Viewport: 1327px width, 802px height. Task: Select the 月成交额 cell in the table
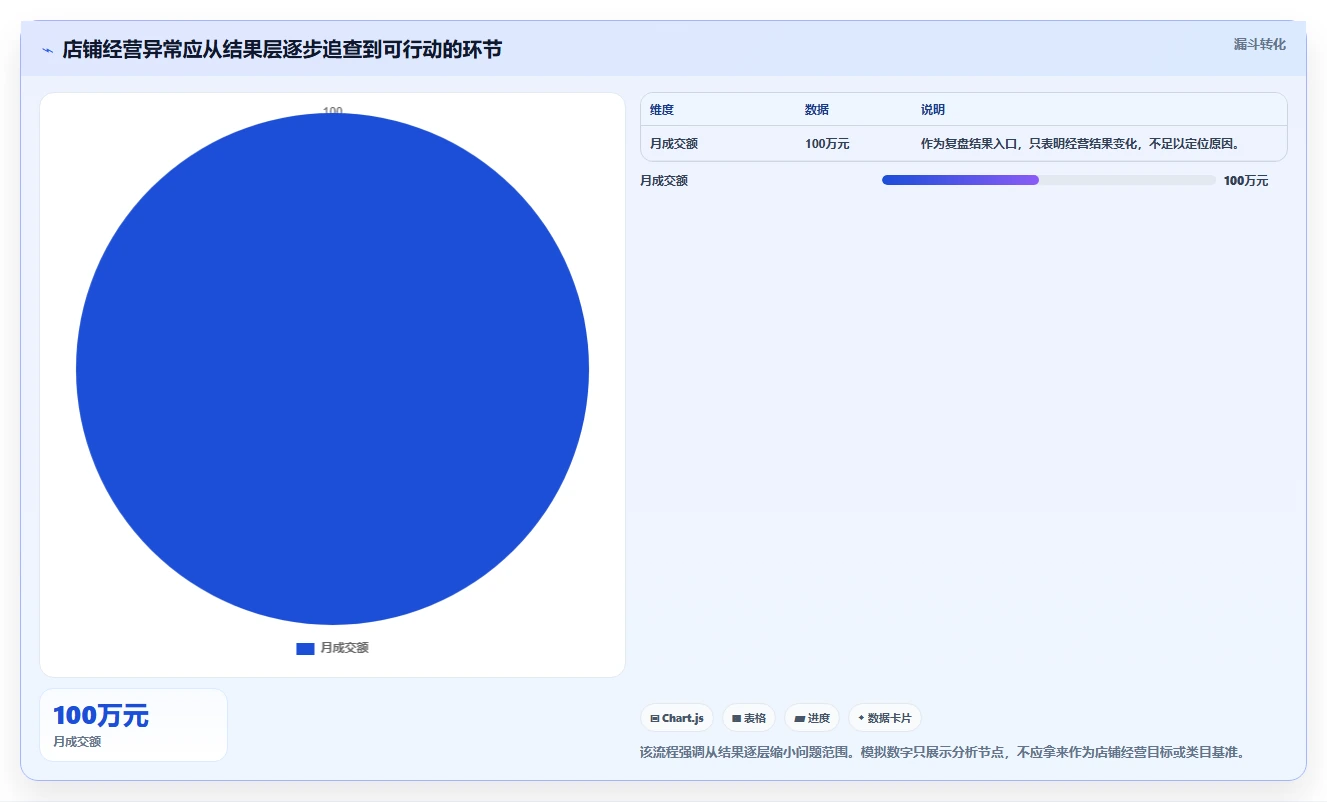tap(674, 144)
